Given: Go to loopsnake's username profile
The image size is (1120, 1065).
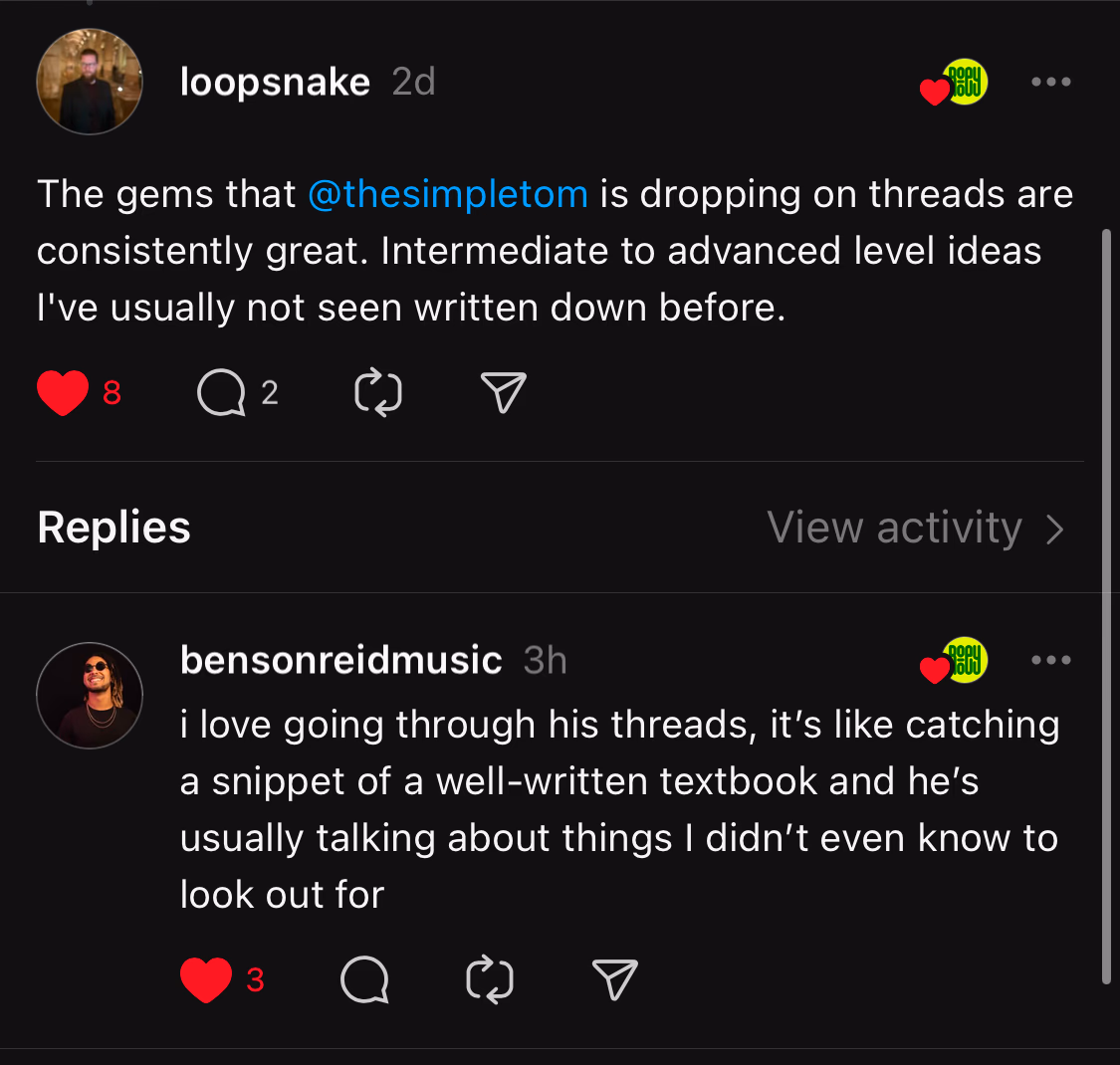Looking at the screenshot, I should [x=275, y=82].
